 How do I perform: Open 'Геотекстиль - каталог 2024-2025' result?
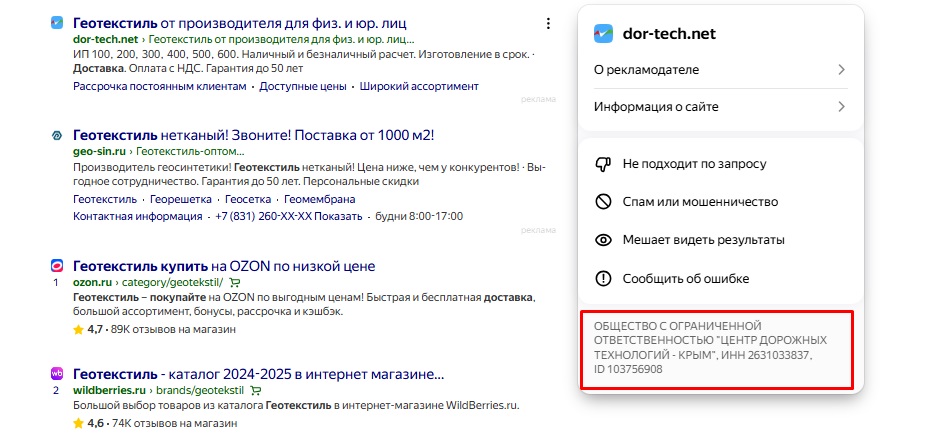(258, 374)
